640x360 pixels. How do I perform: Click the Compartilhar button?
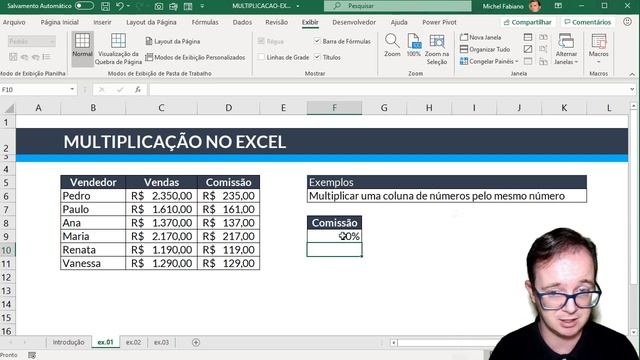tap(527, 22)
